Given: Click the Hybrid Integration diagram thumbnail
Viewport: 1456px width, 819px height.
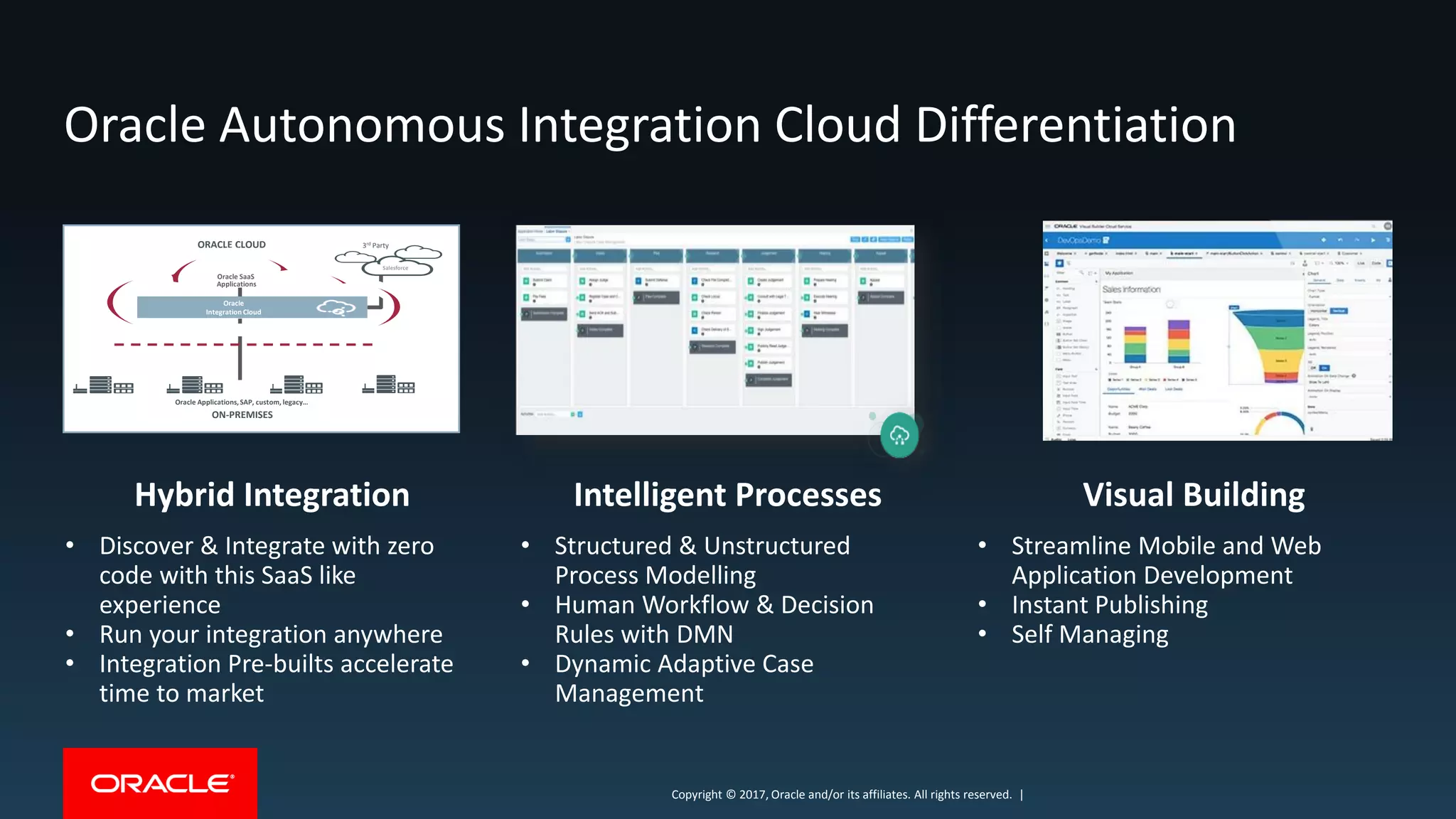Looking at the screenshot, I should pos(261,328).
